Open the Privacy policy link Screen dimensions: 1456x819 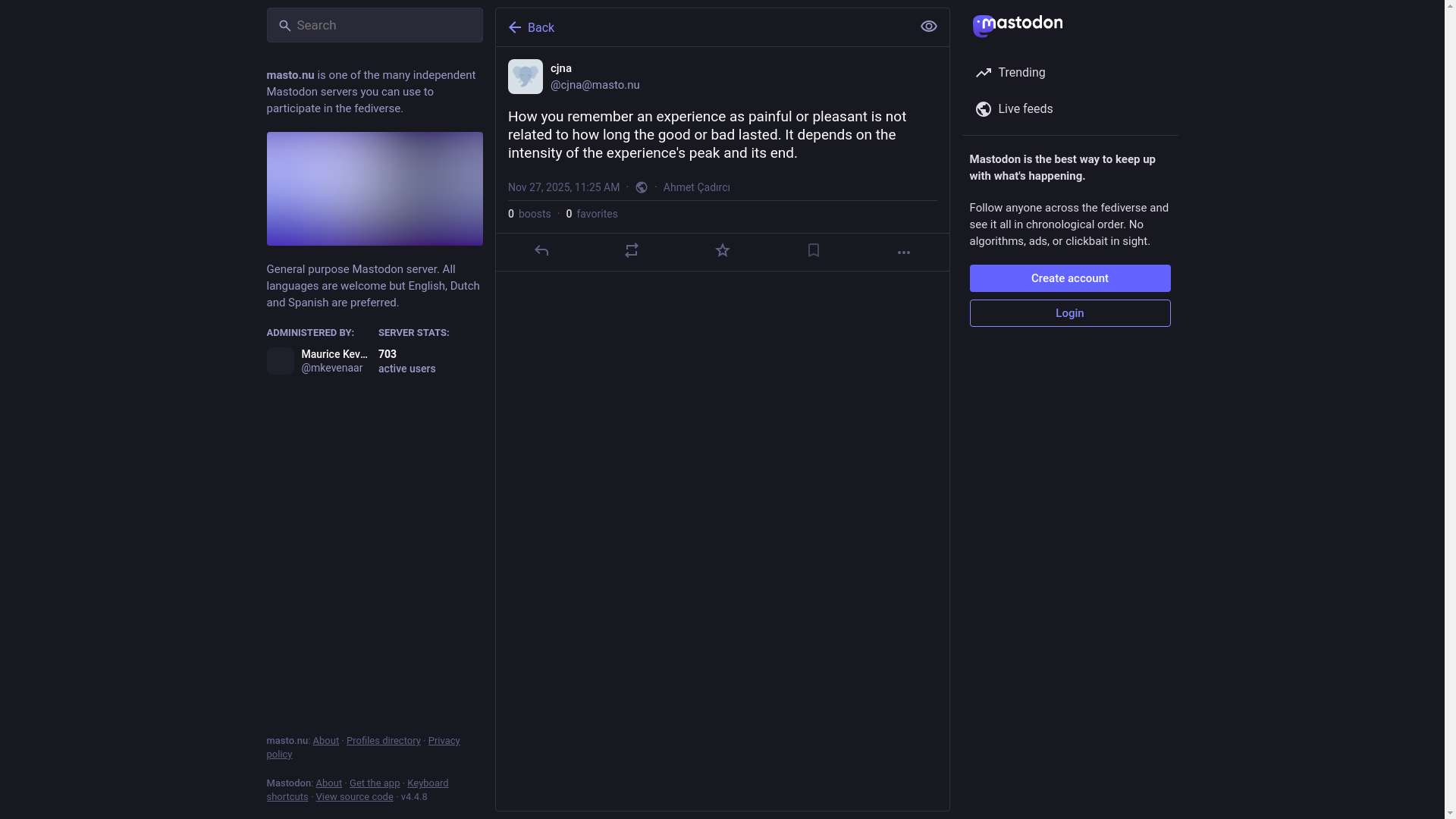click(x=363, y=748)
